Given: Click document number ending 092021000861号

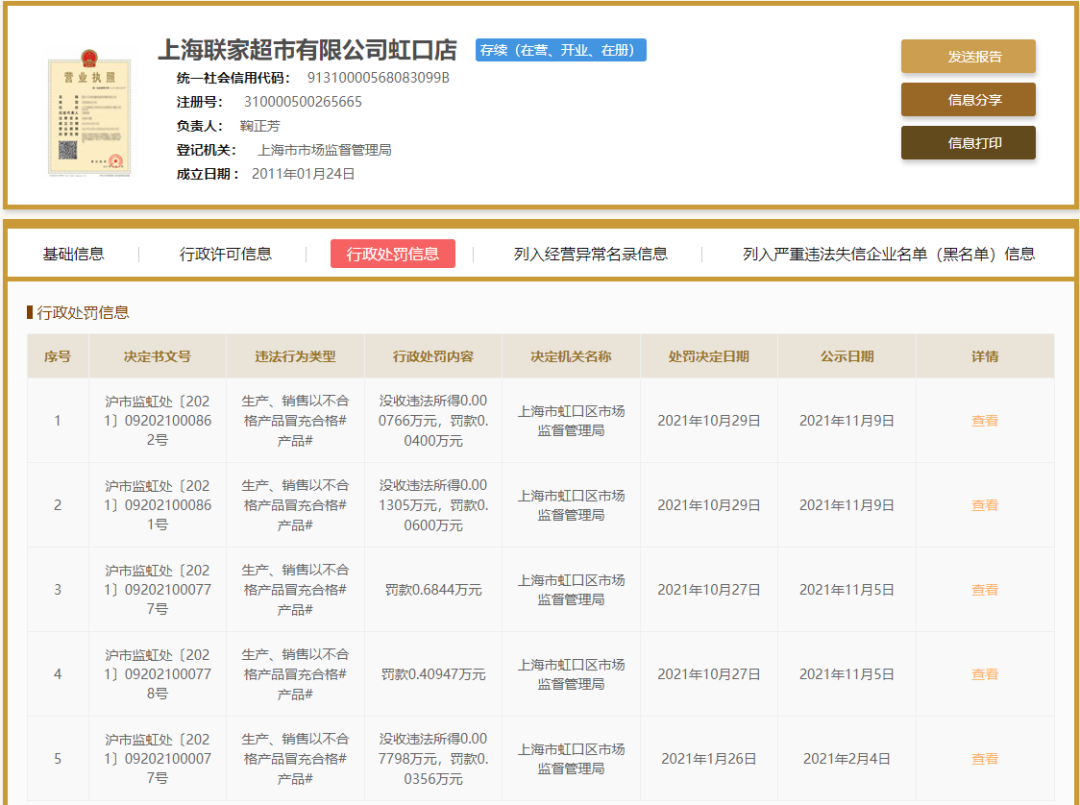Looking at the screenshot, I should (x=158, y=505).
